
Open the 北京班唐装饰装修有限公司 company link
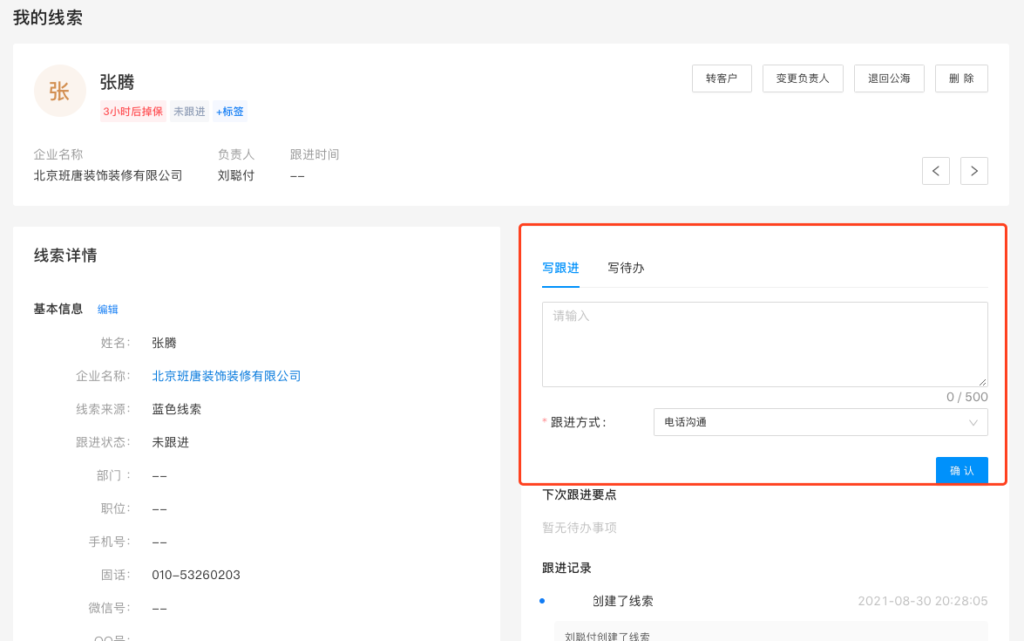point(226,376)
